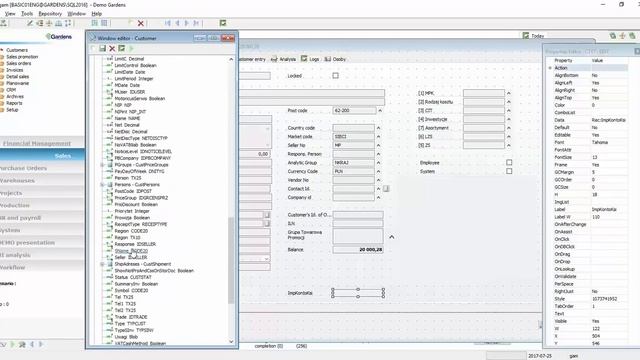Click the green check icon in Window editor toolbar
The width and height of the screenshot is (640, 360).
pyautogui.click(x=122, y=49)
